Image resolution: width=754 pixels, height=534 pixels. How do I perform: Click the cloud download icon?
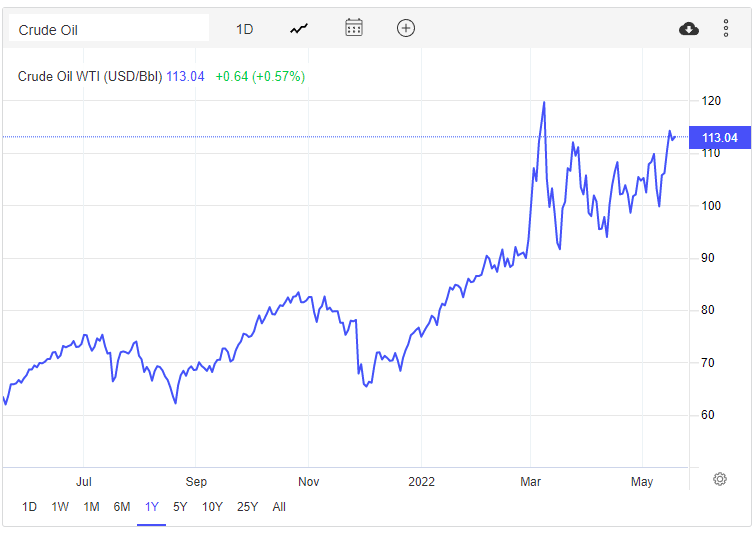coord(688,28)
